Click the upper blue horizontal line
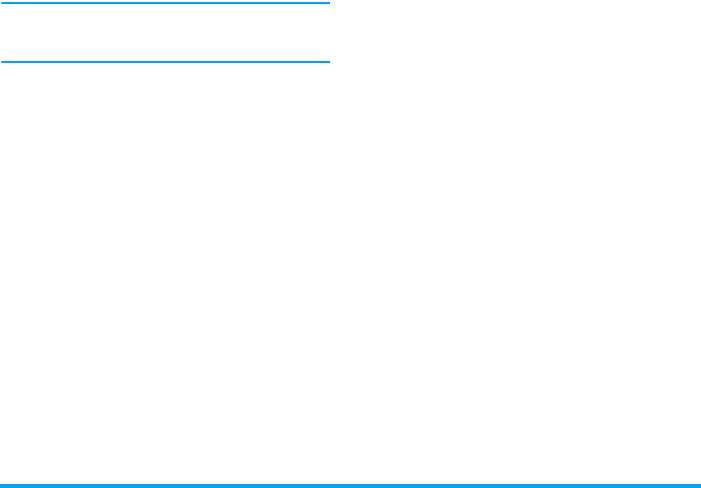Screen dimensions: 701x488 tap(165, 3)
